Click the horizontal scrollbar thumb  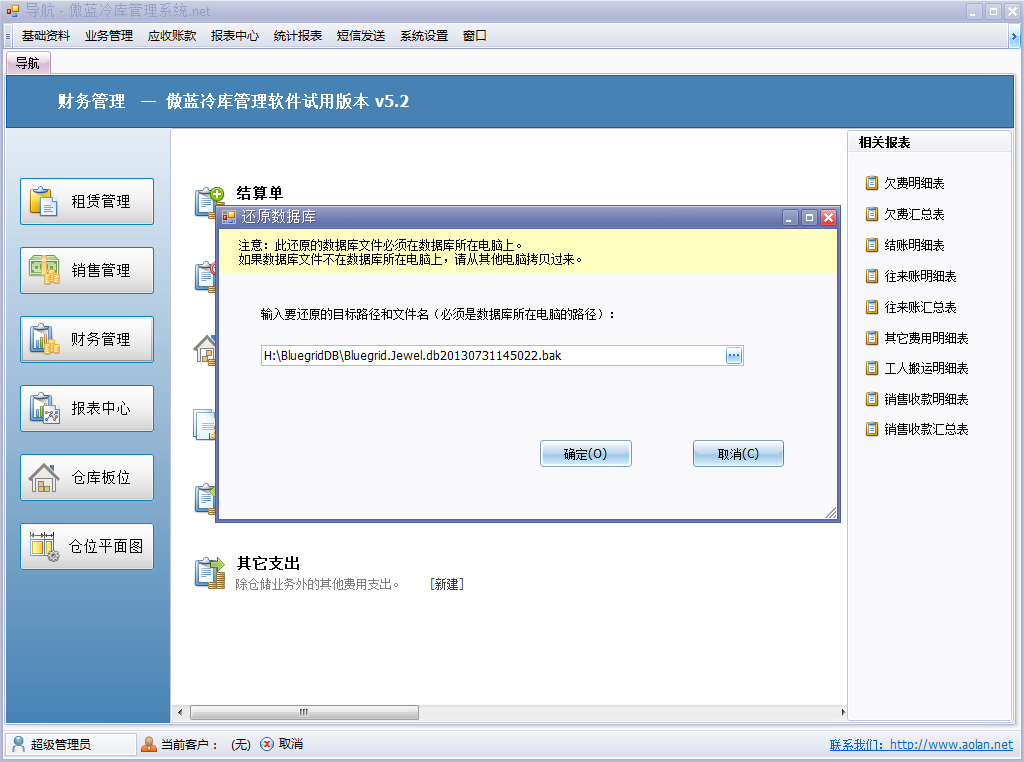[303, 713]
